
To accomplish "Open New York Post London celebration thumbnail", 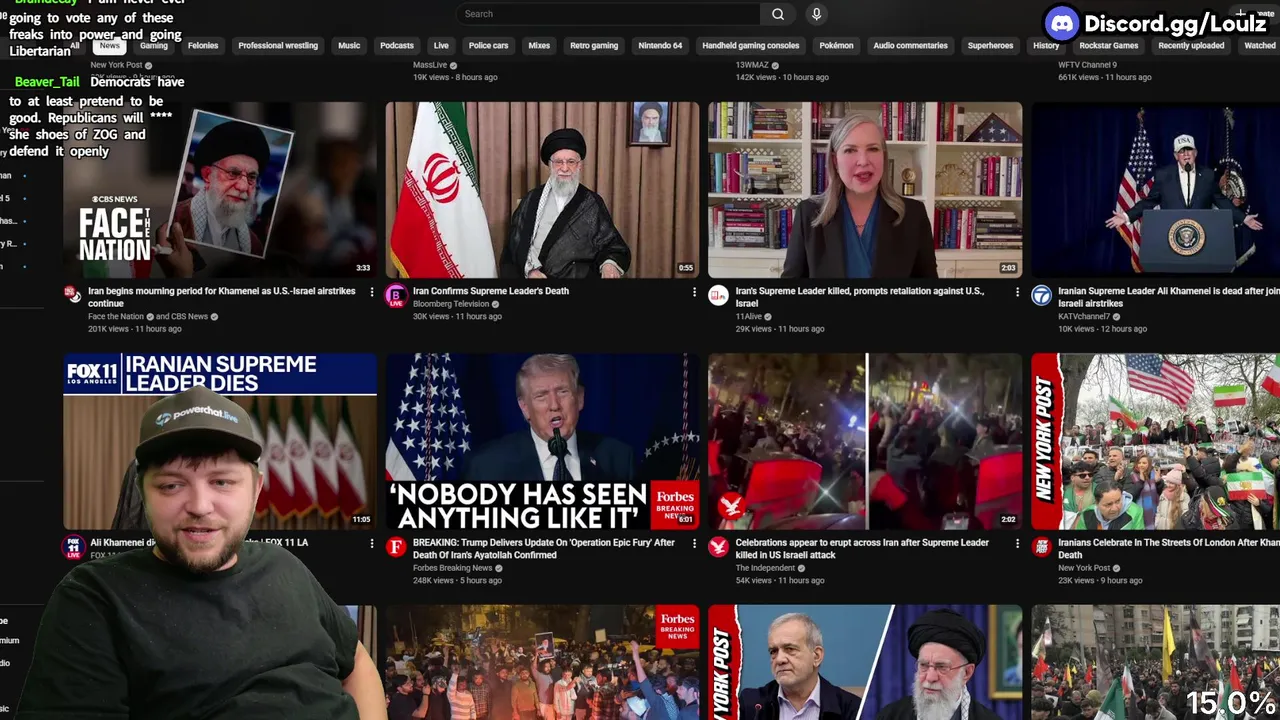I will coord(1155,441).
